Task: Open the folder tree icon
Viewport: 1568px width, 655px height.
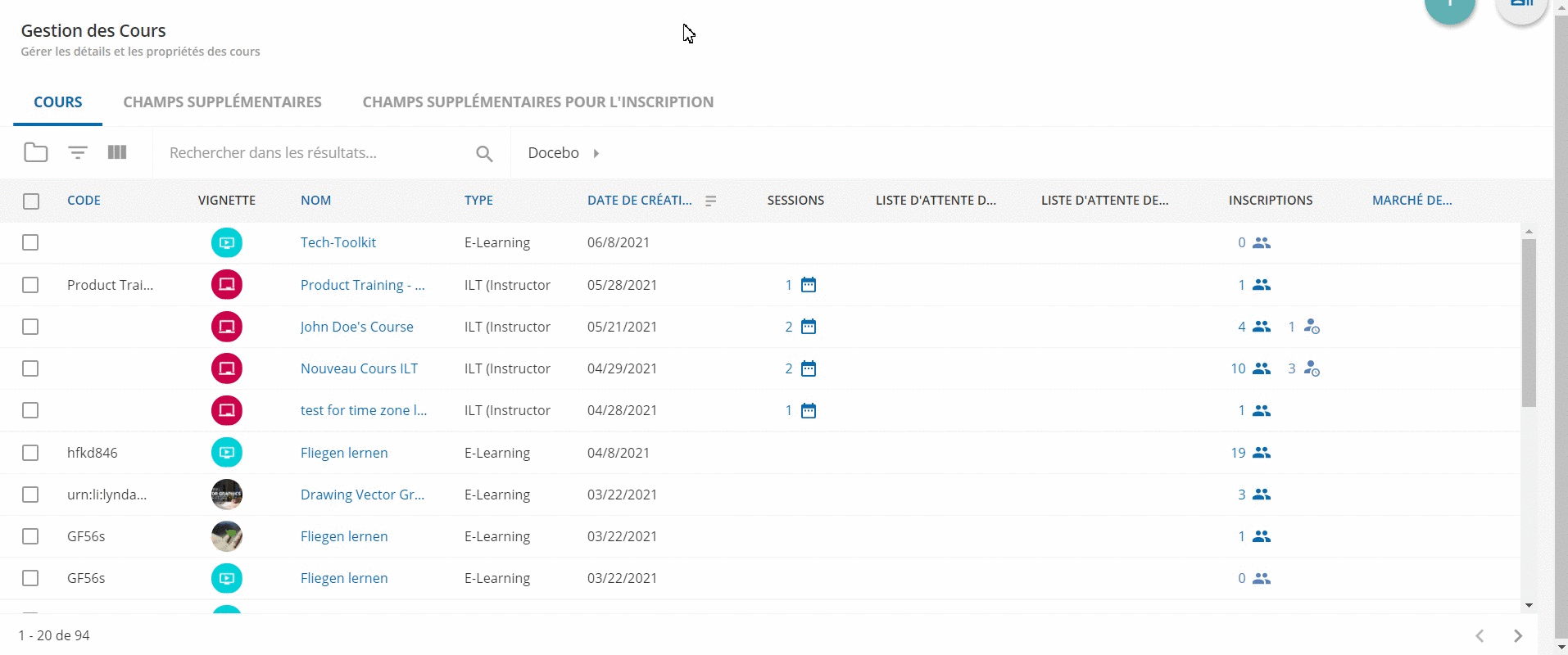Action: [x=35, y=153]
